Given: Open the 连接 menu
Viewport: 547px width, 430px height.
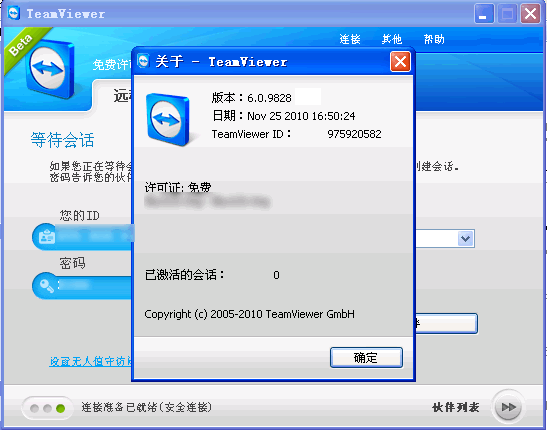Looking at the screenshot, I should point(350,39).
